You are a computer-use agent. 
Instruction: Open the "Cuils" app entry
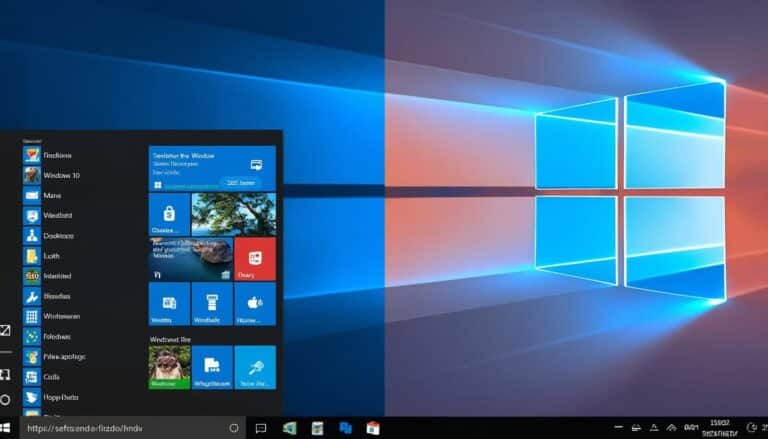(42, 376)
